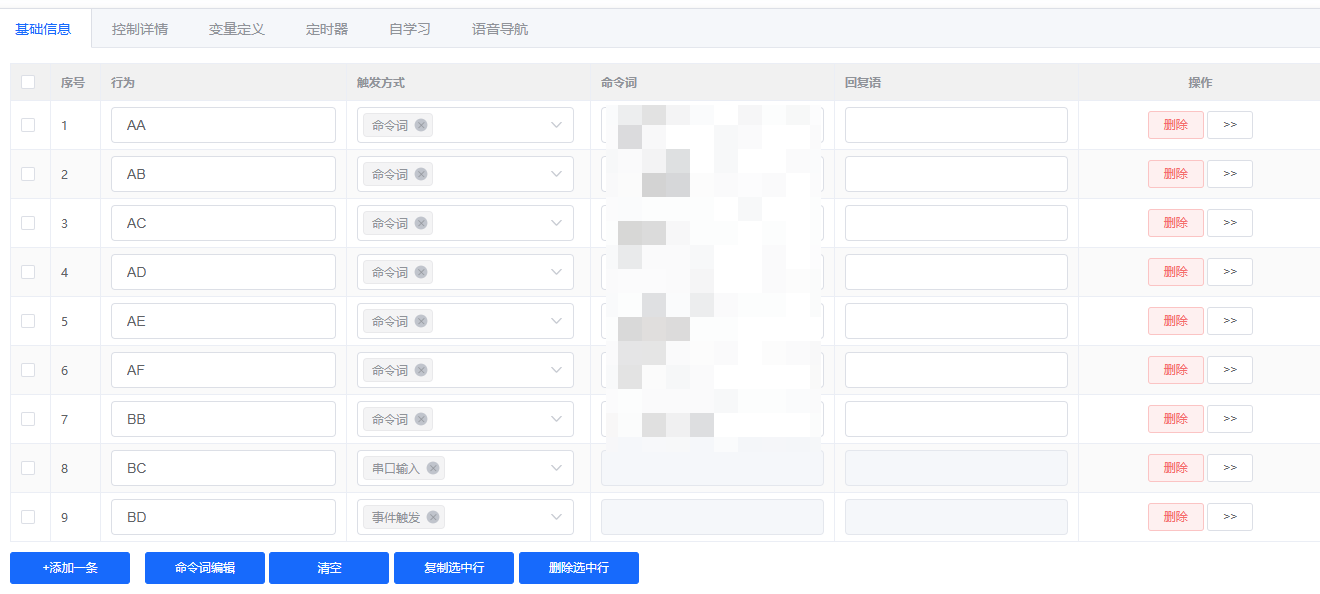Clear the 命令词 tag in row 3
Image resolution: width=1320 pixels, height=594 pixels.
421,223
